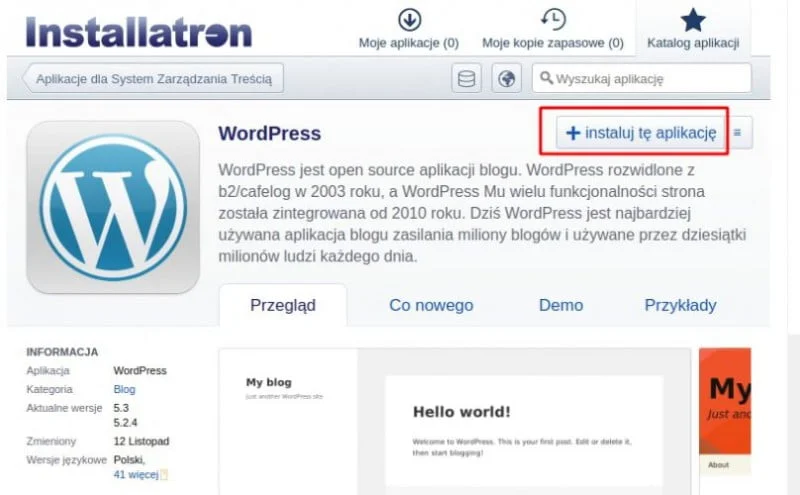This screenshot has height=495, width=800.
Task: Click the Wyszukaj aplikację search field
Action: [641, 78]
